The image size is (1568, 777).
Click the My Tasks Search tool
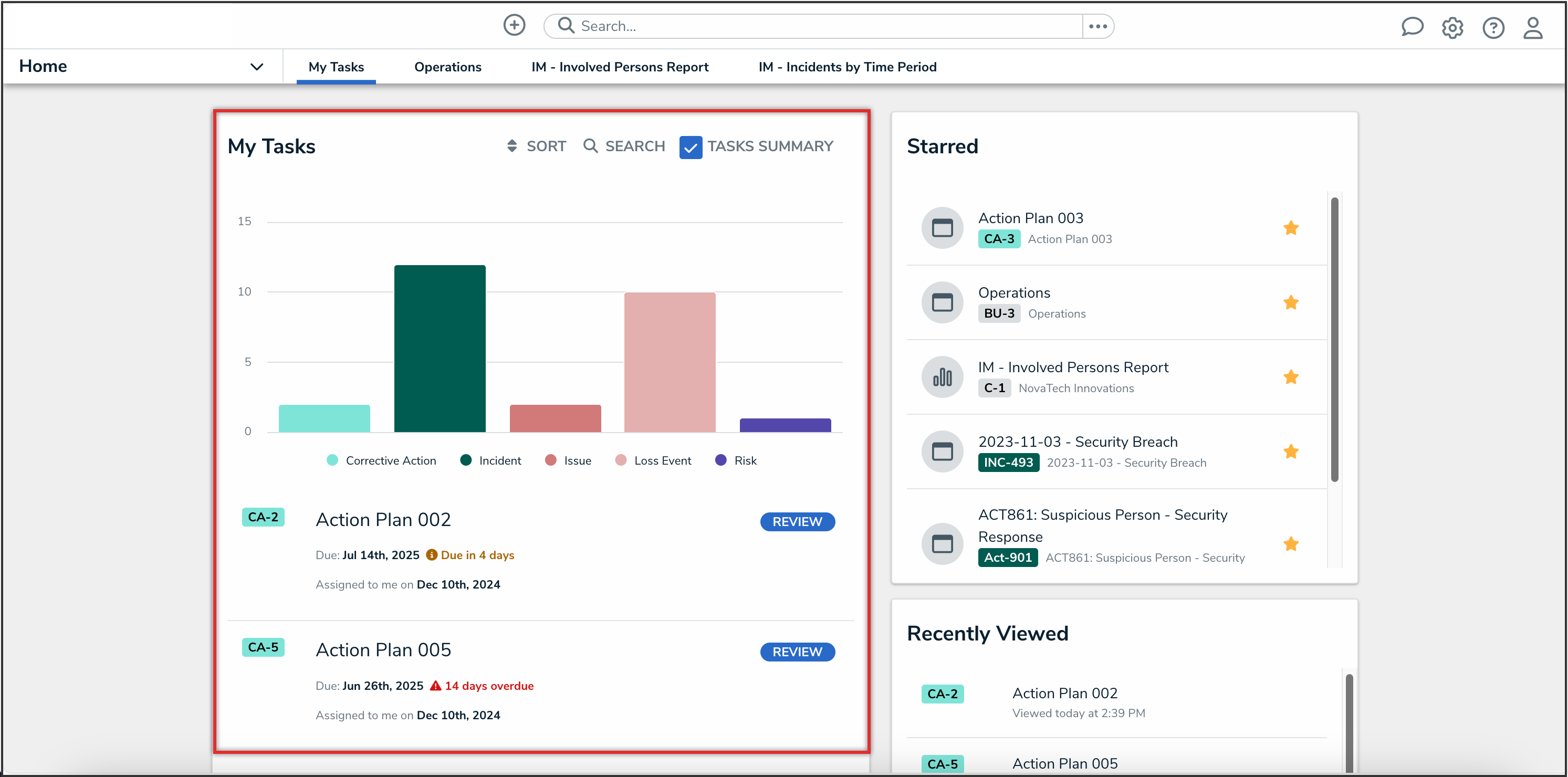tap(624, 146)
